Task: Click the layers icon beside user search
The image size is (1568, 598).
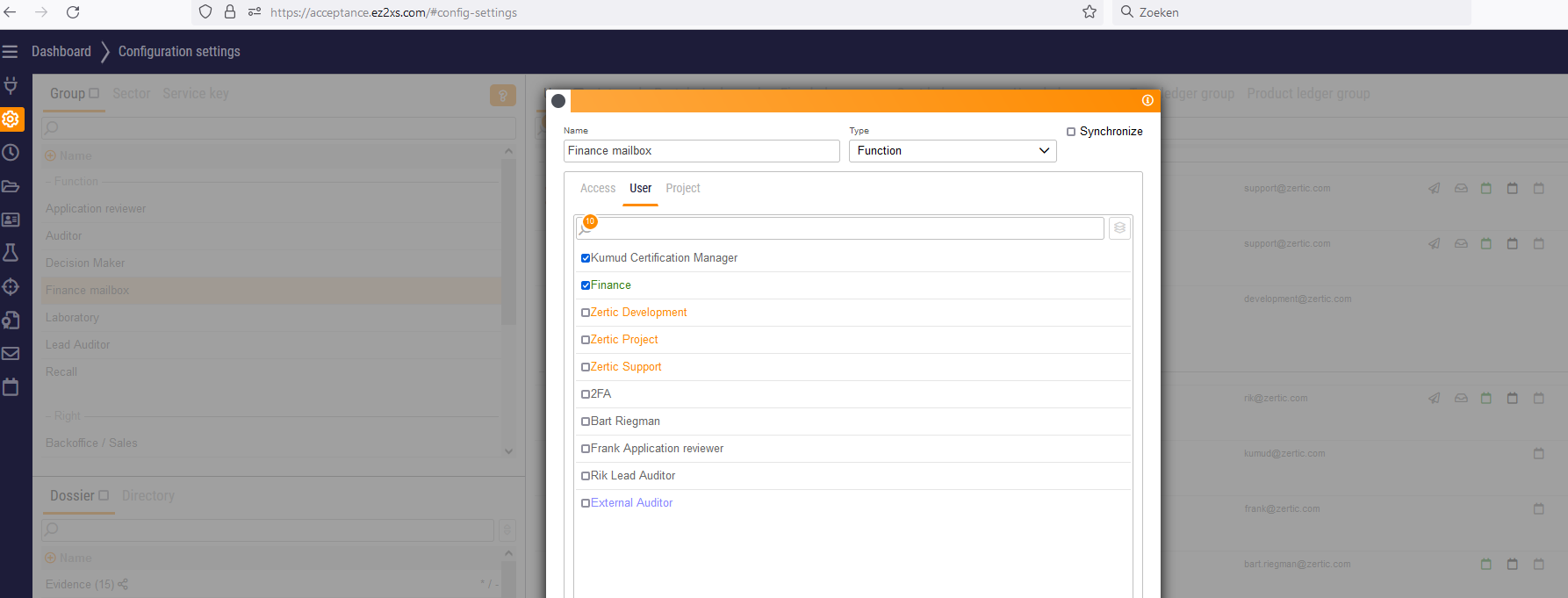Action: pos(1119,228)
